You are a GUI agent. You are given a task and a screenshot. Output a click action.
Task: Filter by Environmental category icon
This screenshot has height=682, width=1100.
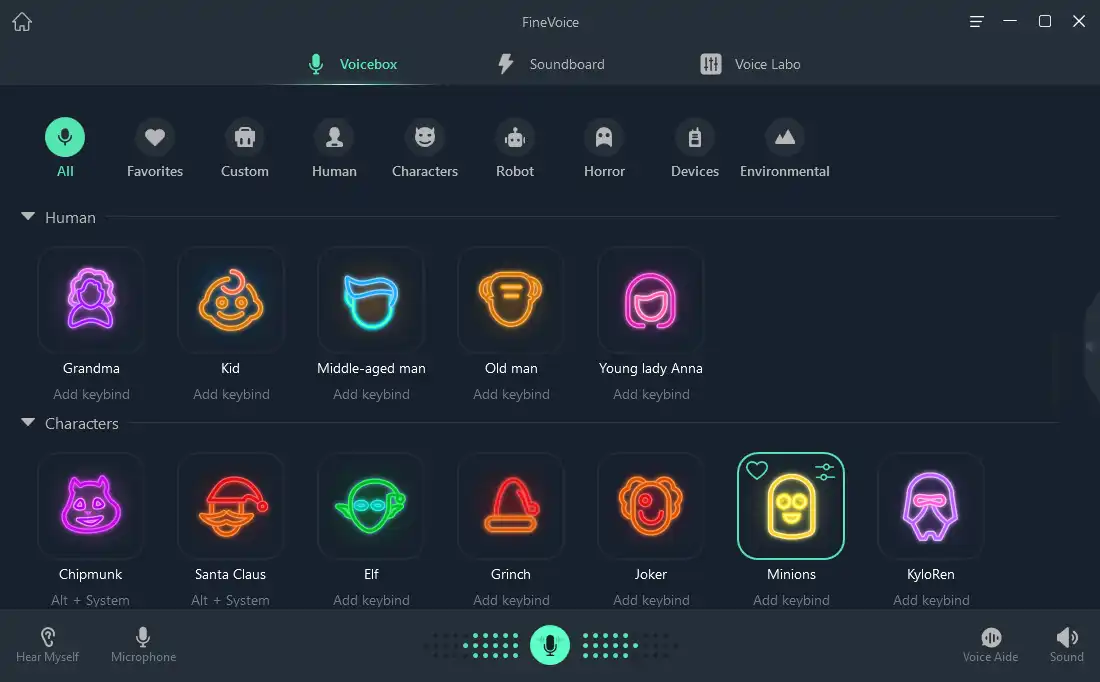[784, 137]
